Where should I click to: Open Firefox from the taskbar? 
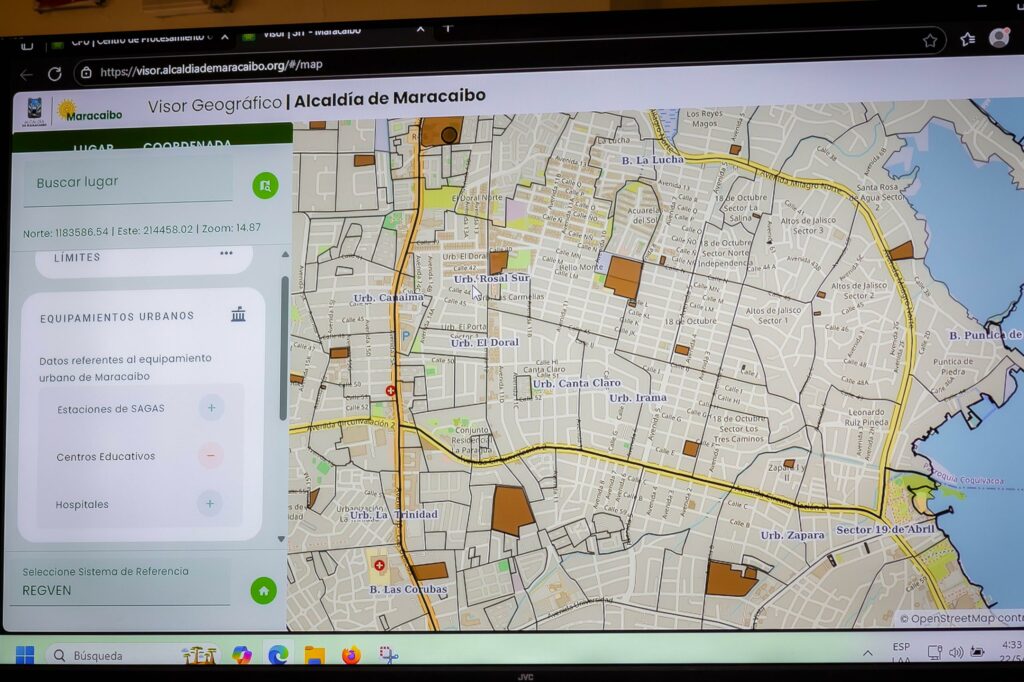click(350, 655)
